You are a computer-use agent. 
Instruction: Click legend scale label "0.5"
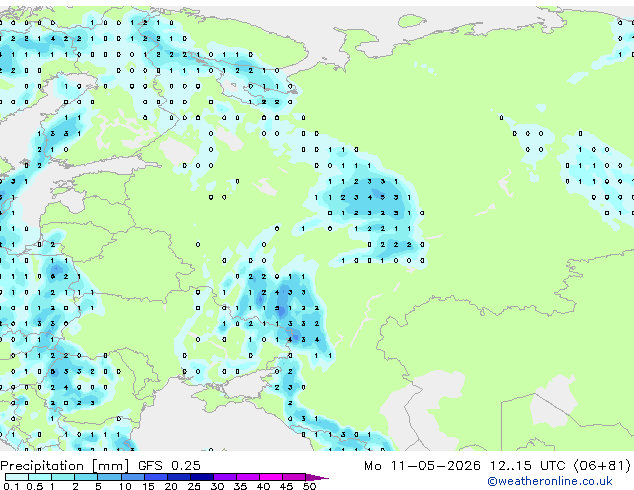tap(35, 486)
